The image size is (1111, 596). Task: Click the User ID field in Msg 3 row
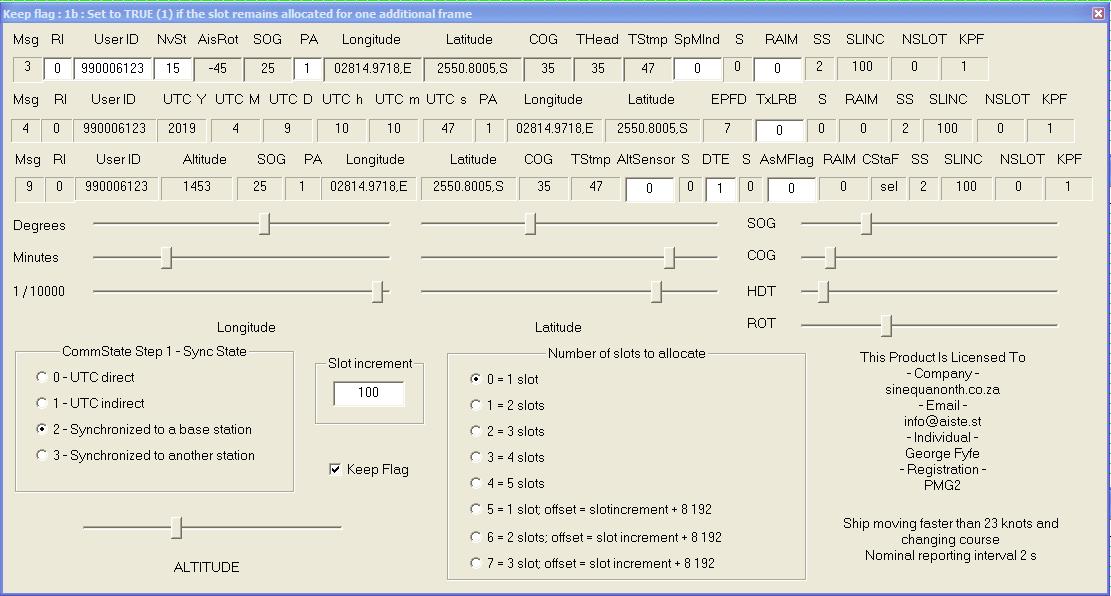pyautogui.click(x=112, y=69)
